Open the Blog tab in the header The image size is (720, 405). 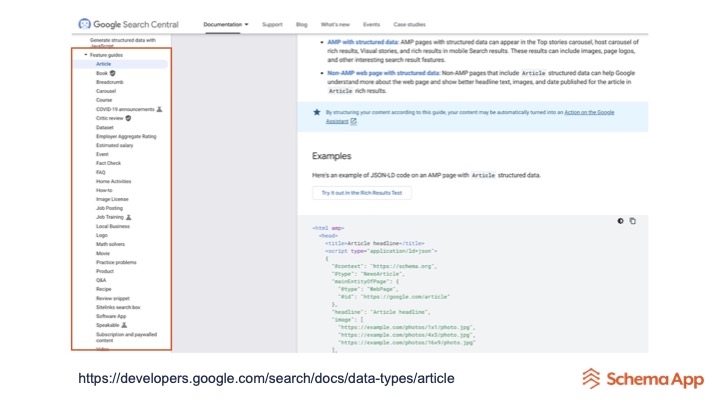(302, 24)
